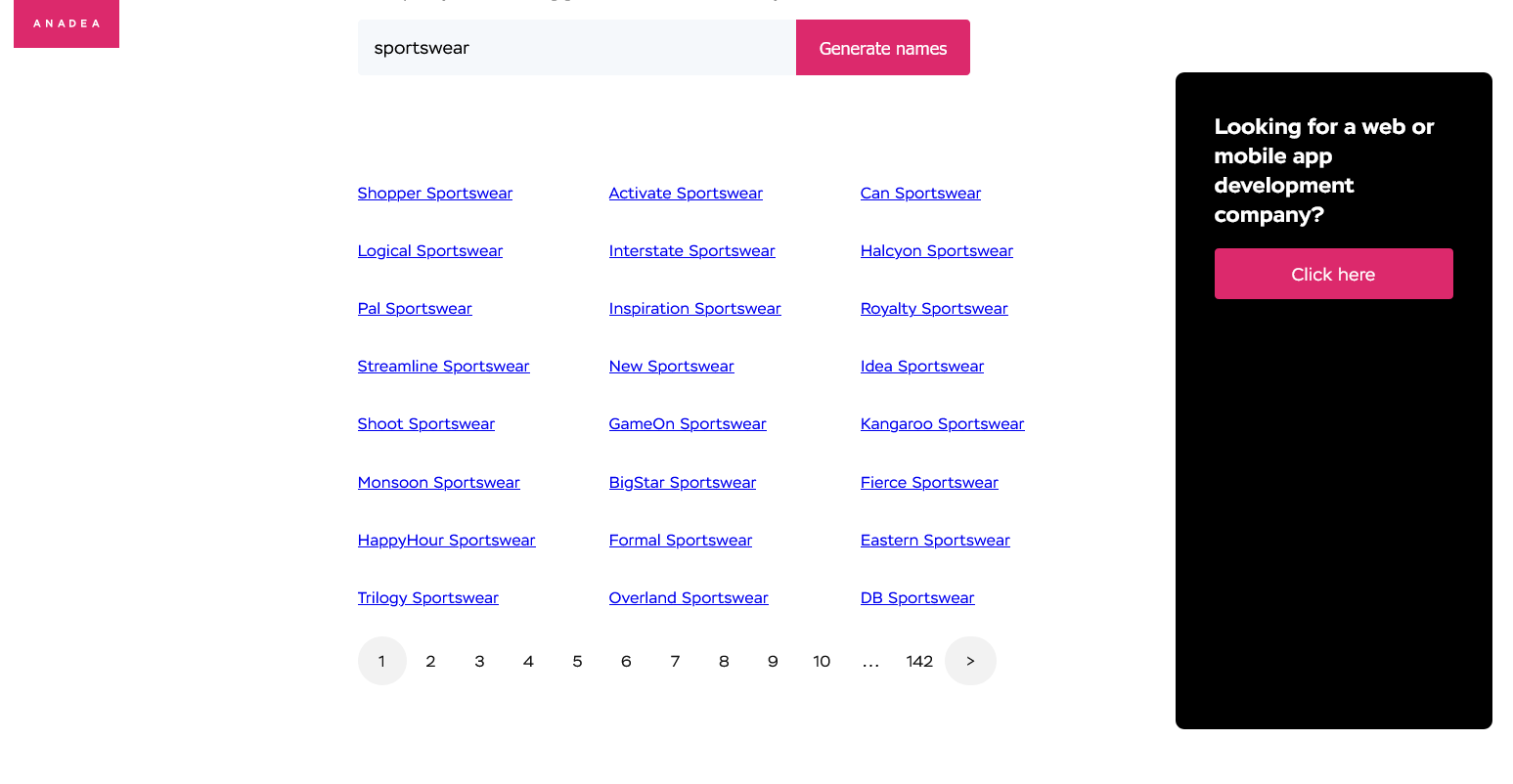Select current page 1 indicator
Viewport: 1513px width, 784px height.
coord(381,661)
